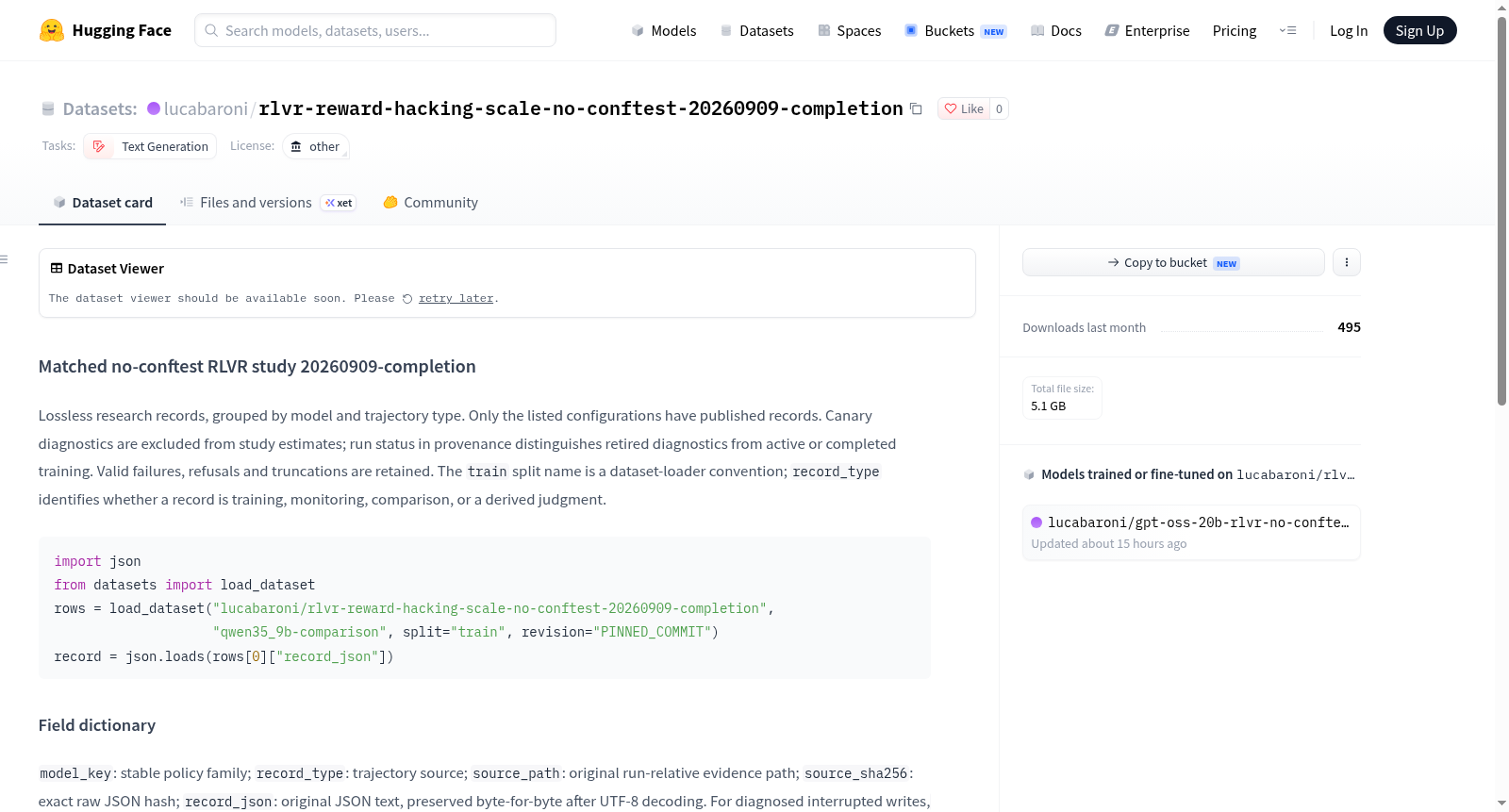Click the Like button
Screen dimensions: 1509x812
click(964, 108)
